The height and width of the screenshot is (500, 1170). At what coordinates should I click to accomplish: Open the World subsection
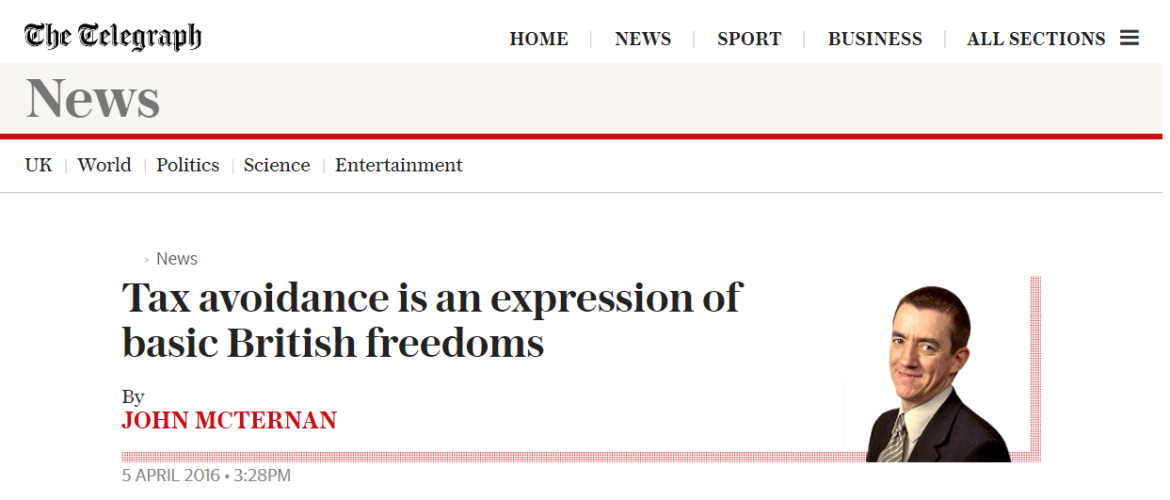[104, 165]
